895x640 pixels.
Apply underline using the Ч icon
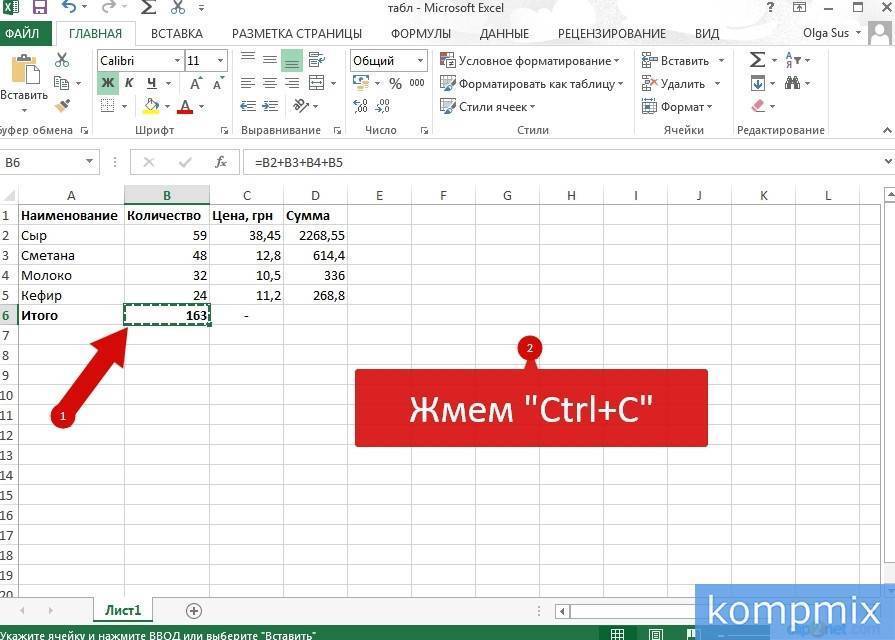tap(152, 82)
